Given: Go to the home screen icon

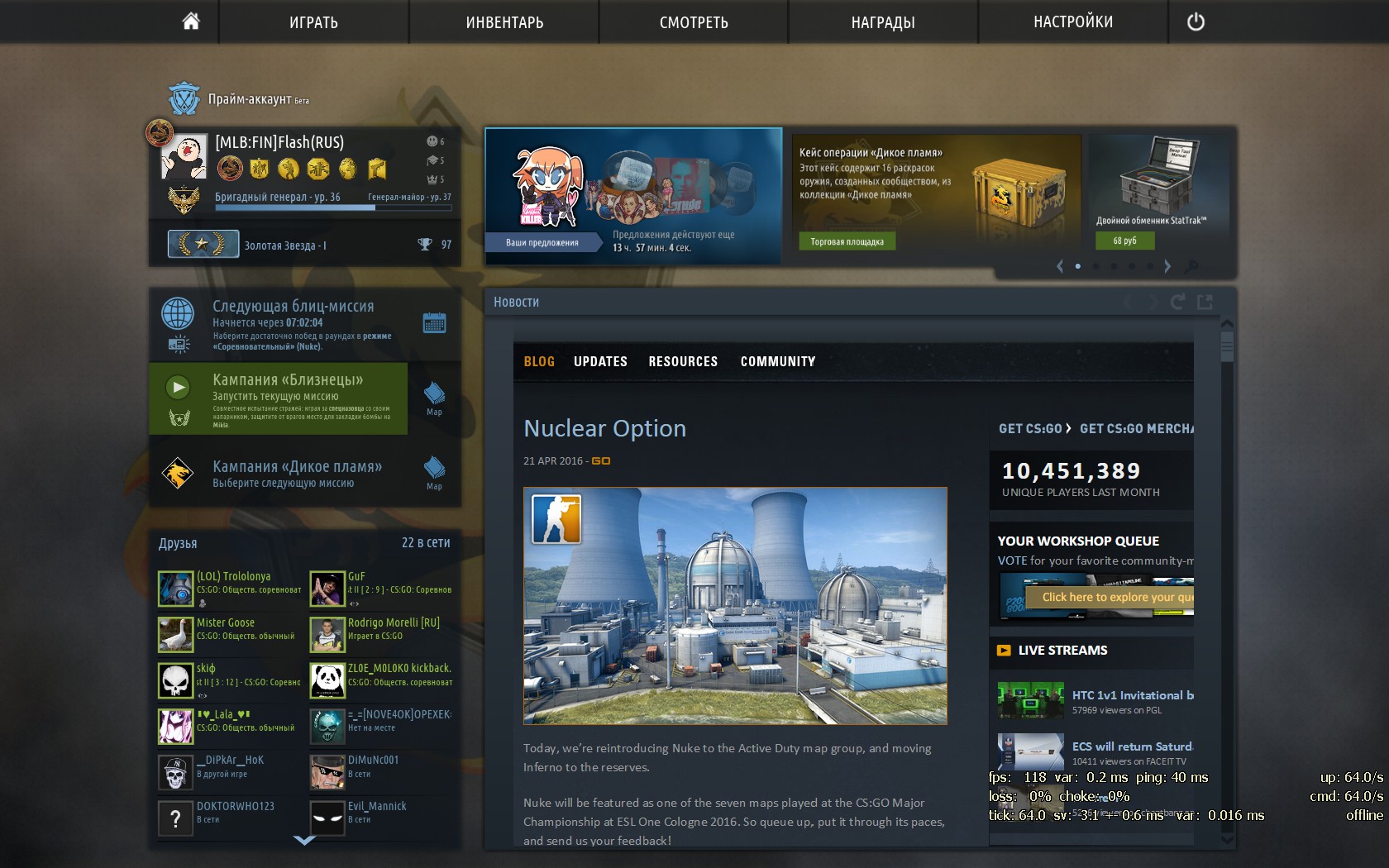Looking at the screenshot, I should click(191, 21).
